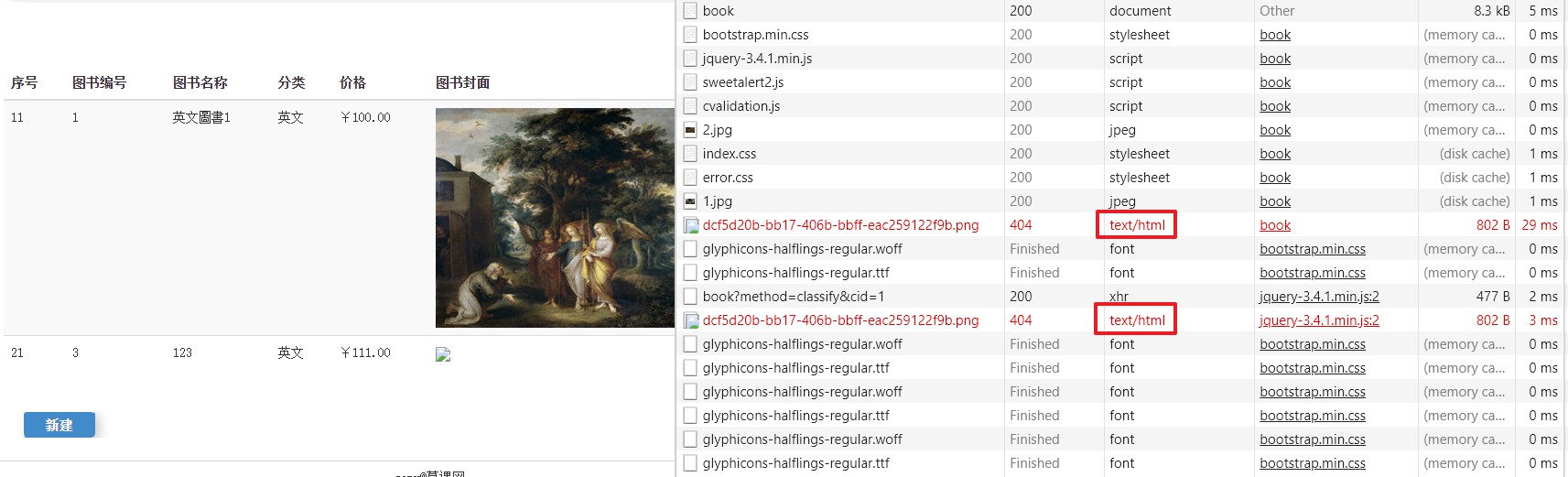This screenshot has width=1568, height=477.
Task: Click the broken cover image icon in row 21
Action: click(443, 354)
